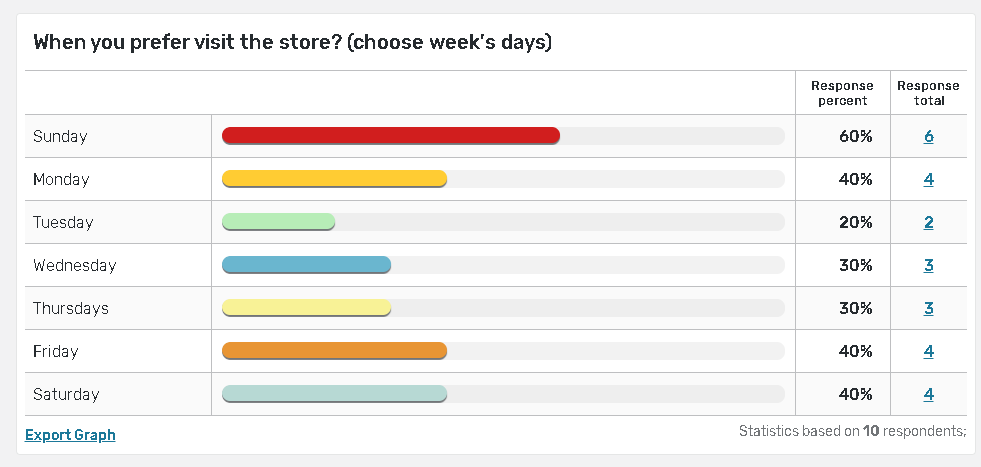Select the Sunday row label
The height and width of the screenshot is (467, 981).
click(x=60, y=136)
